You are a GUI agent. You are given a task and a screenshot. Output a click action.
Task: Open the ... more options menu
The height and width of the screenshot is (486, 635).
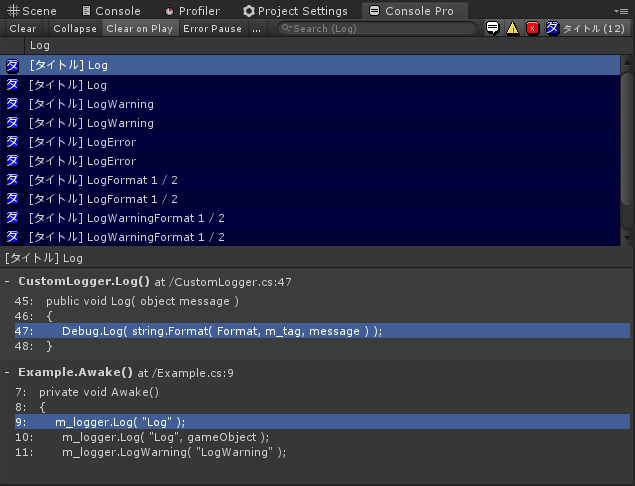tap(256, 28)
